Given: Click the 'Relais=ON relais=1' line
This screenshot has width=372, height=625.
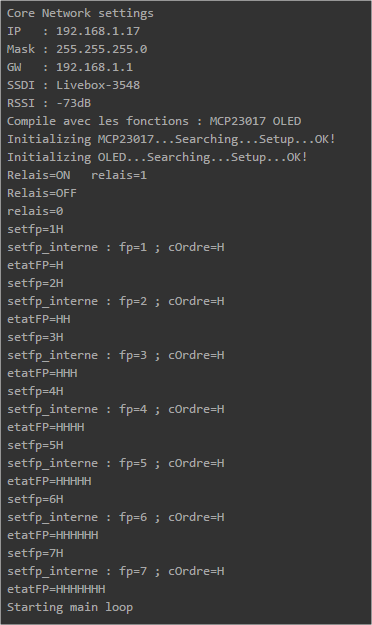Looking at the screenshot, I should click(x=77, y=175).
